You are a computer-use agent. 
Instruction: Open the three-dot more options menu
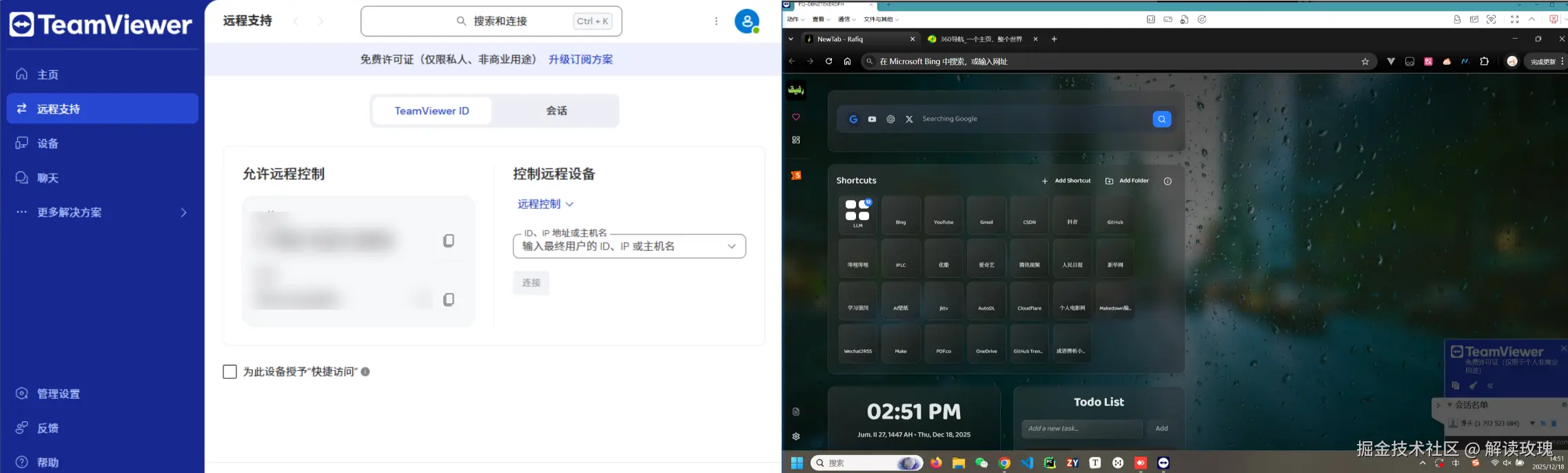pyautogui.click(x=716, y=21)
